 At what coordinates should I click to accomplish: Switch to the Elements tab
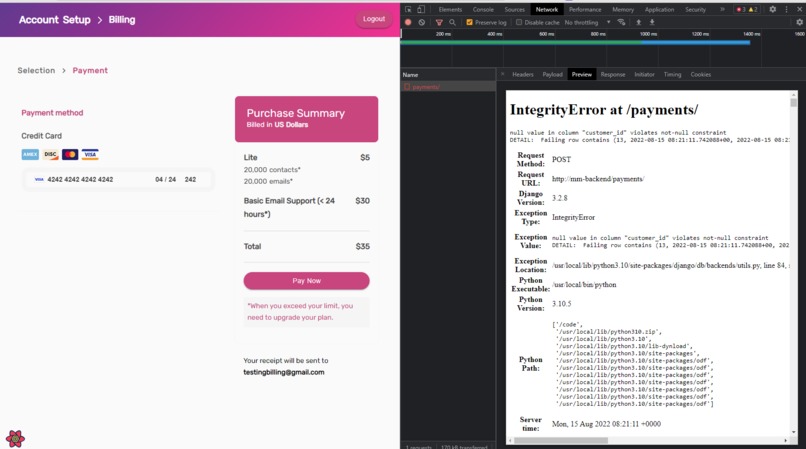click(450, 9)
